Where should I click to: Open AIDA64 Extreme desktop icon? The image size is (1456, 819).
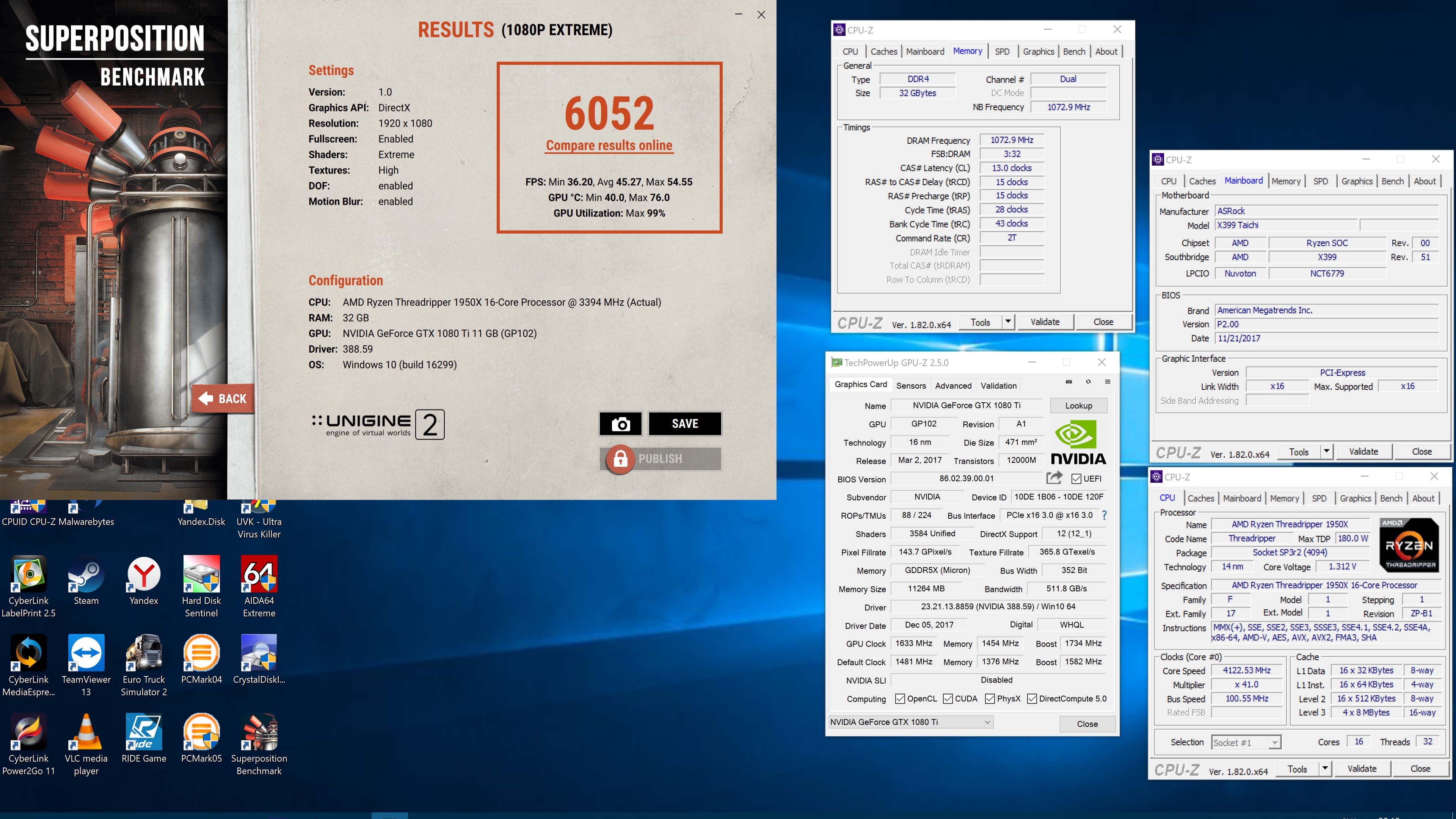pos(259,587)
